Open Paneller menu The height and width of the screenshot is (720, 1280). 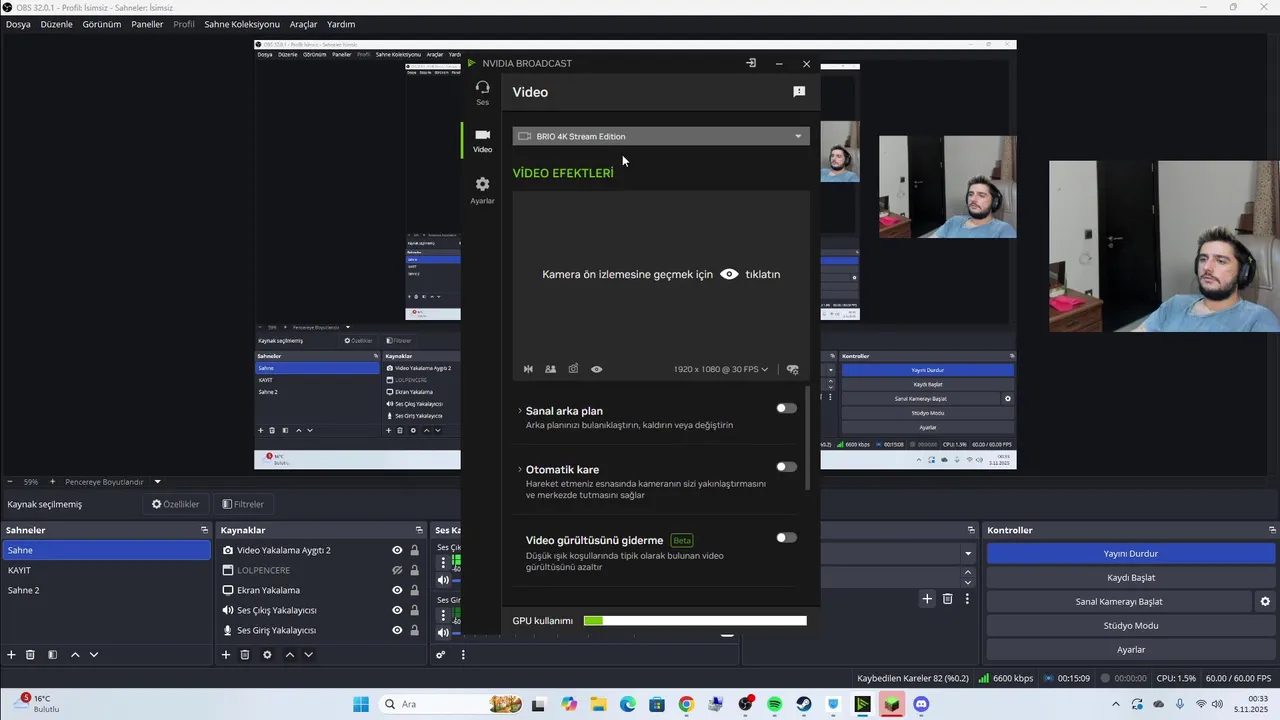pos(147,24)
